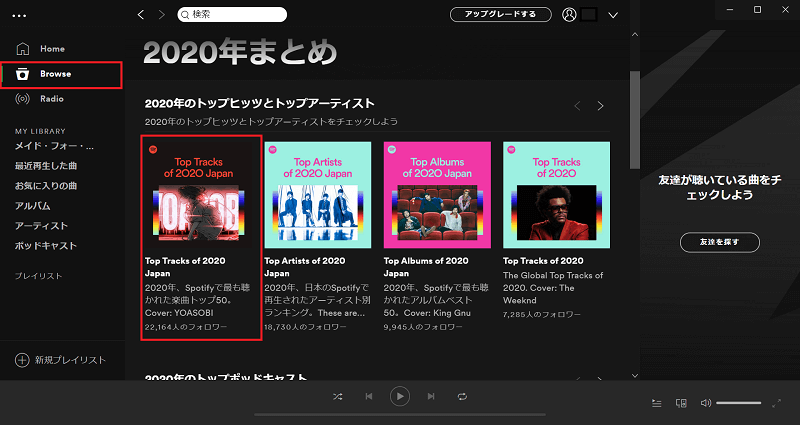Viewport: 800px width, 425px height.
Task: Open Top Tracks of 2020 Japan cover
Action: click(x=198, y=195)
